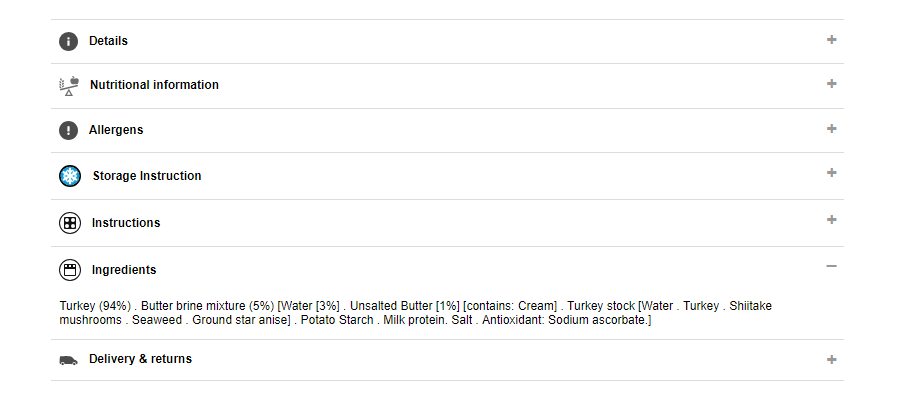900x400 pixels.
Task: Expand Nutritional information with plus sign
Action: tap(831, 84)
